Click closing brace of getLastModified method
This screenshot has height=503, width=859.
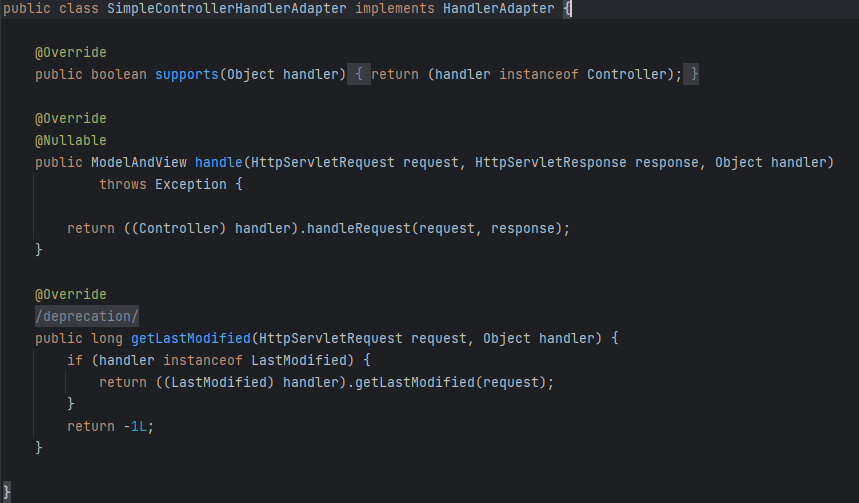click(x=39, y=448)
